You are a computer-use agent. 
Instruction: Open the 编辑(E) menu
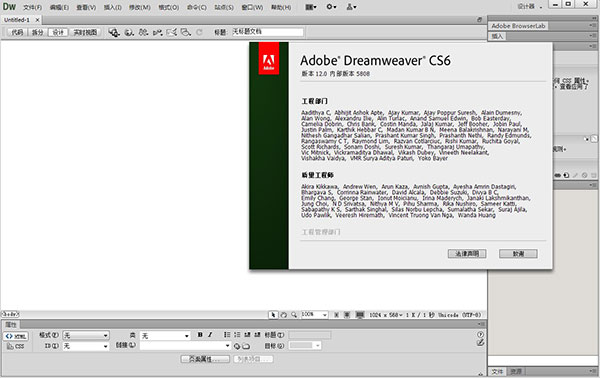59,7
